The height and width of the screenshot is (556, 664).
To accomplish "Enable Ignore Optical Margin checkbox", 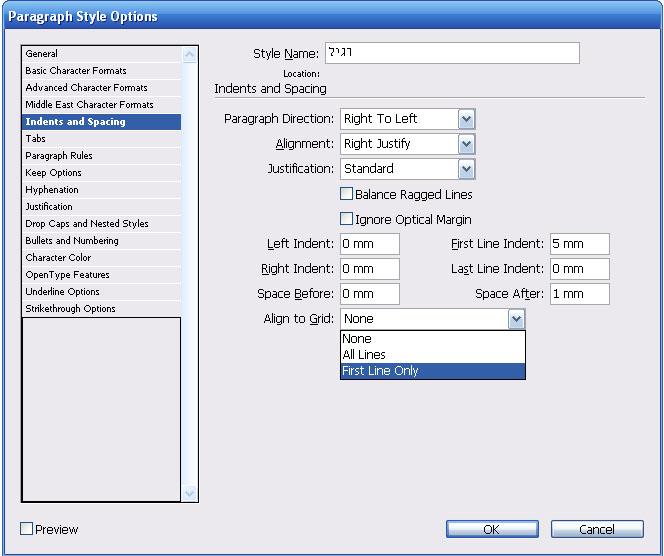I will (x=346, y=219).
